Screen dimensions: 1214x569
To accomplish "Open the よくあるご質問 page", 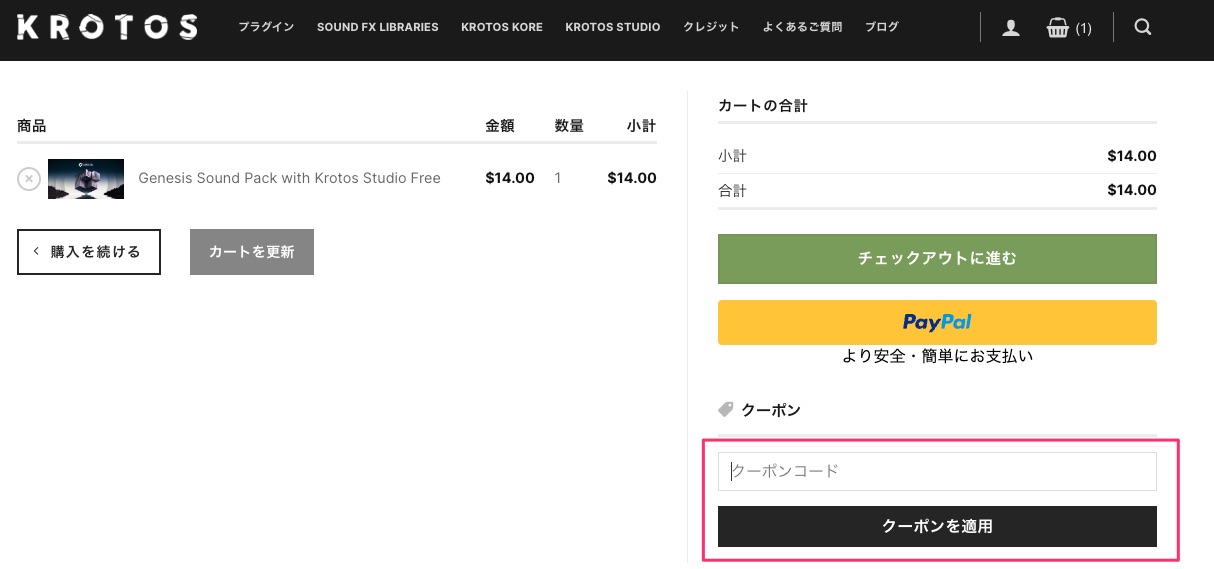I will click(802, 27).
